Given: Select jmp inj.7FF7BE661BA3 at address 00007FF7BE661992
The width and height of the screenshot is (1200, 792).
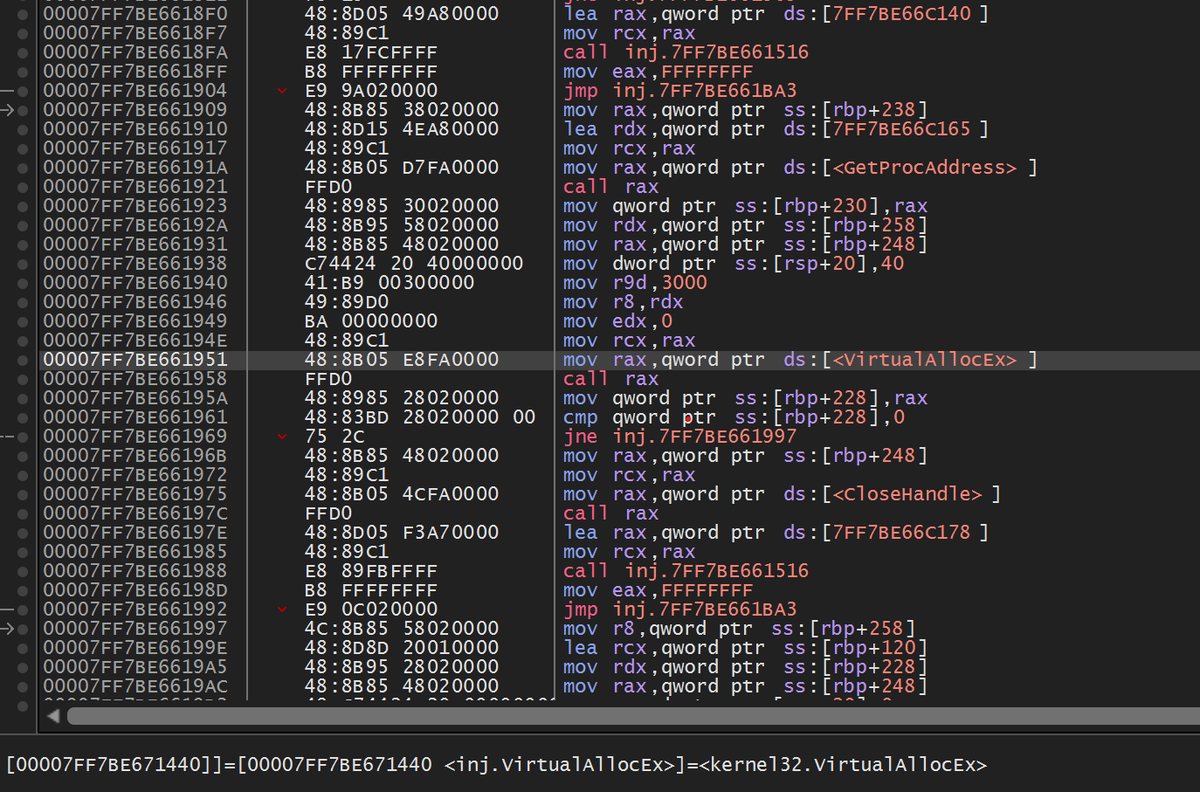Looking at the screenshot, I should pos(680,610).
